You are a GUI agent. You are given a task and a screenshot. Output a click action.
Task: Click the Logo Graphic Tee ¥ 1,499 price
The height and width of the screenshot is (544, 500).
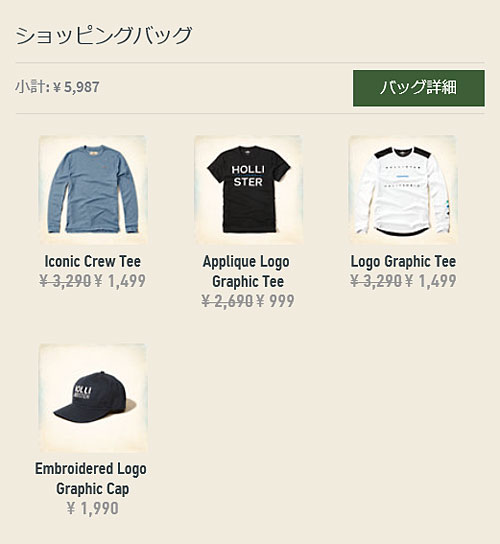pos(430,281)
